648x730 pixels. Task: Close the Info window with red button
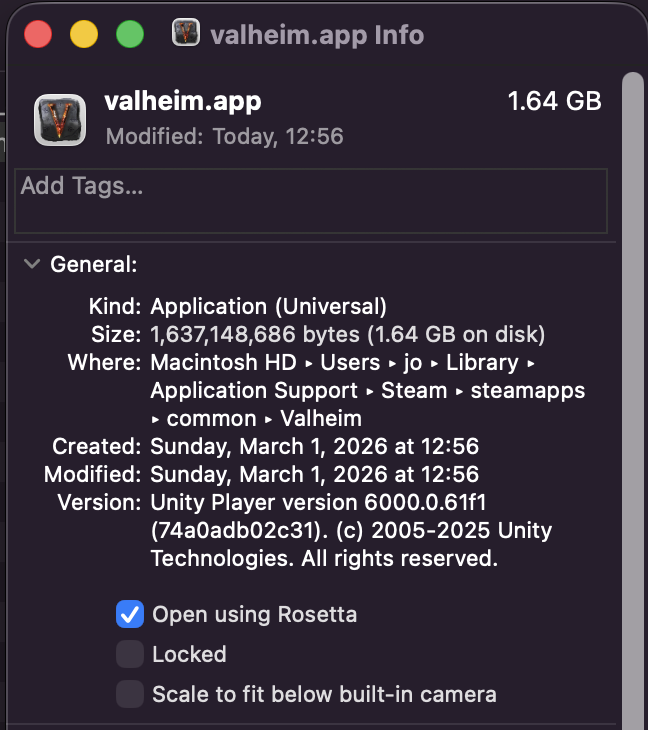38,34
